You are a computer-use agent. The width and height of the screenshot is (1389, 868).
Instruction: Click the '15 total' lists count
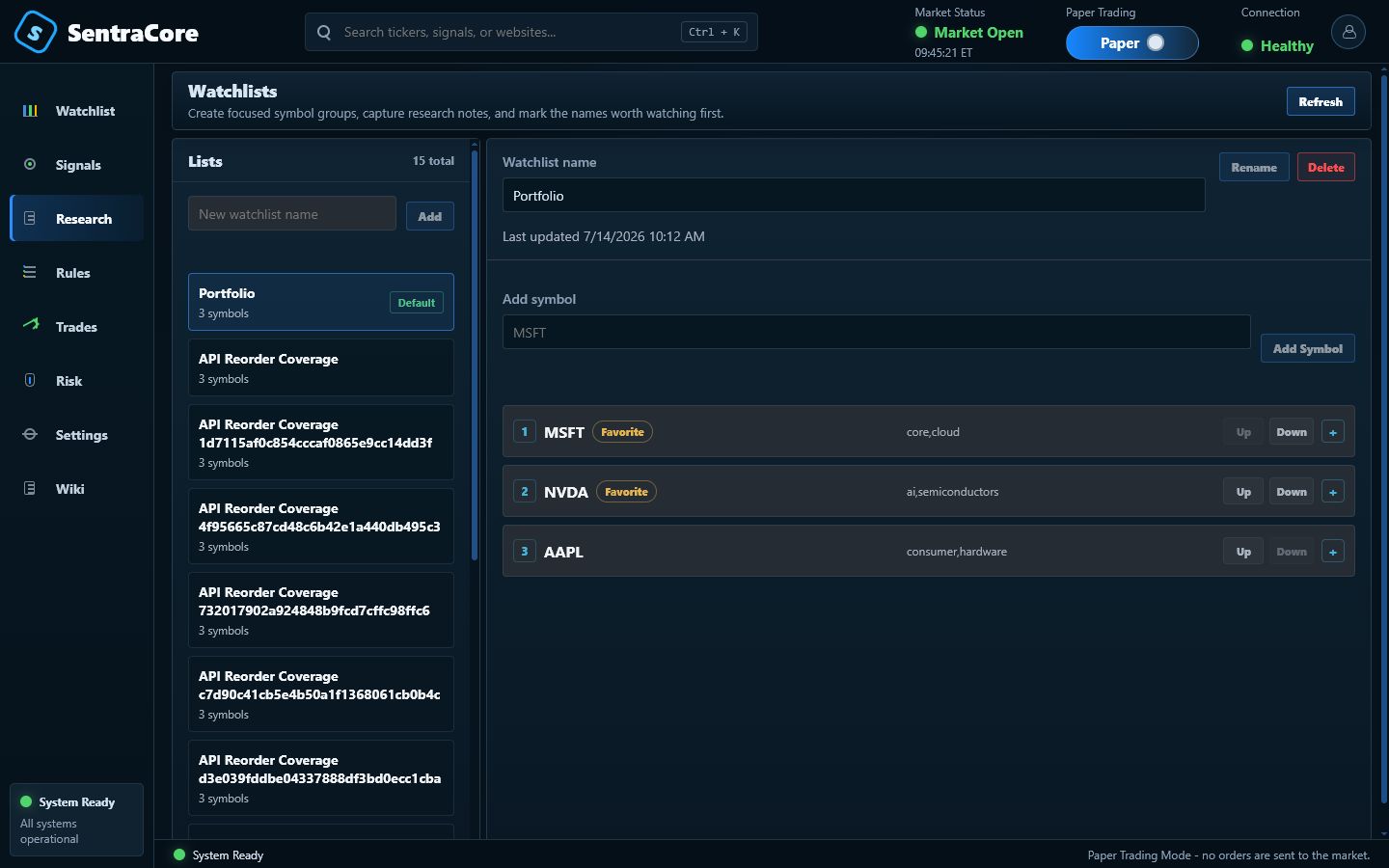[433, 161]
